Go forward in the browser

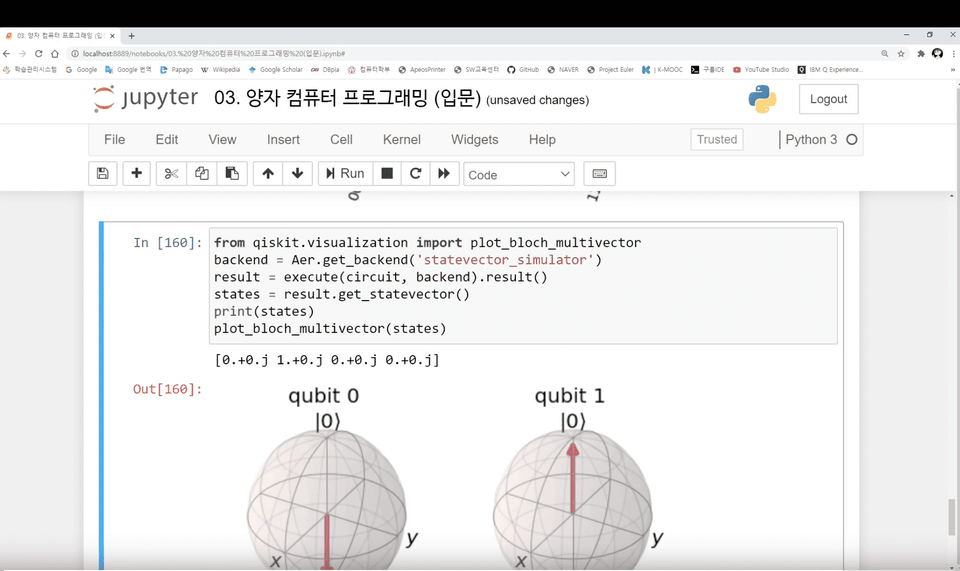[x=23, y=54]
